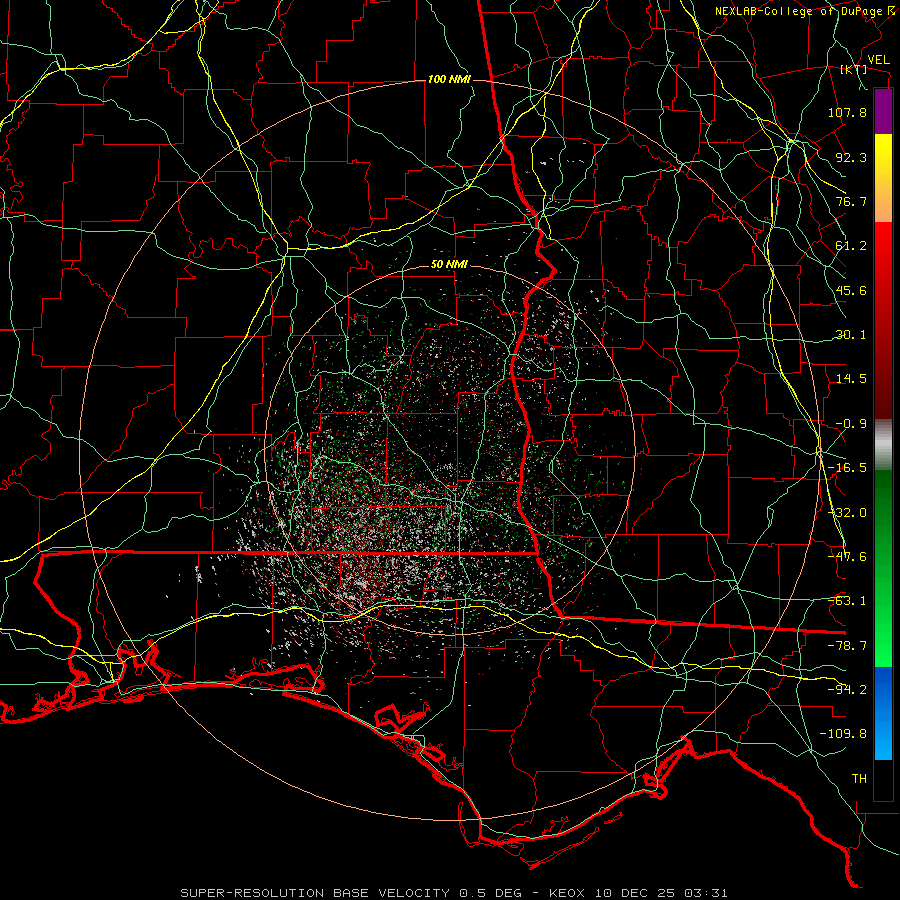Image resolution: width=900 pixels, height=900 pixels.
Task: Click the 92.3 velocity scale value
Action: (x=851, y=157)
